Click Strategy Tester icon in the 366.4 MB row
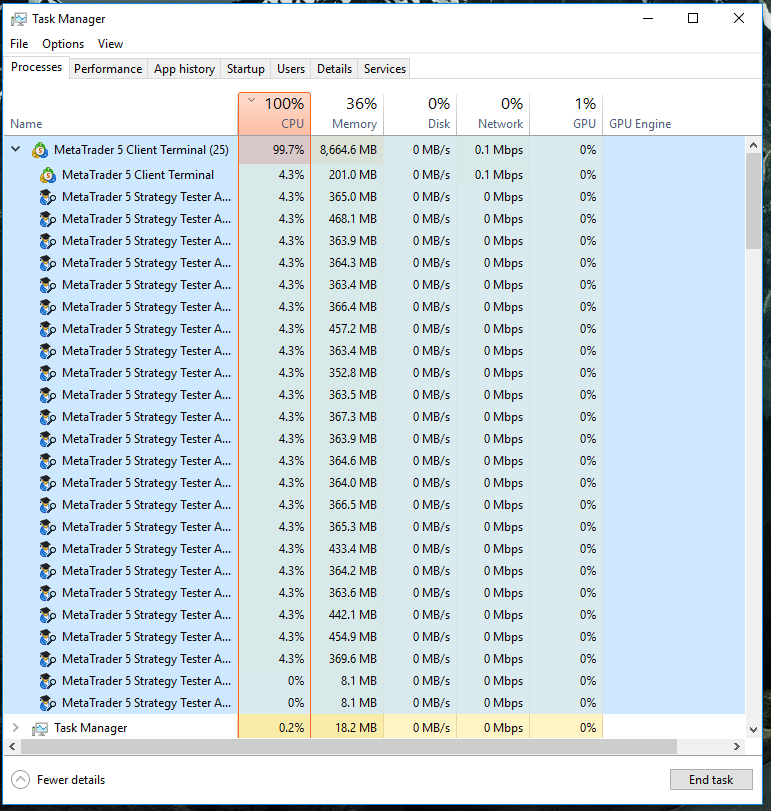 click(x=48, y=307)
